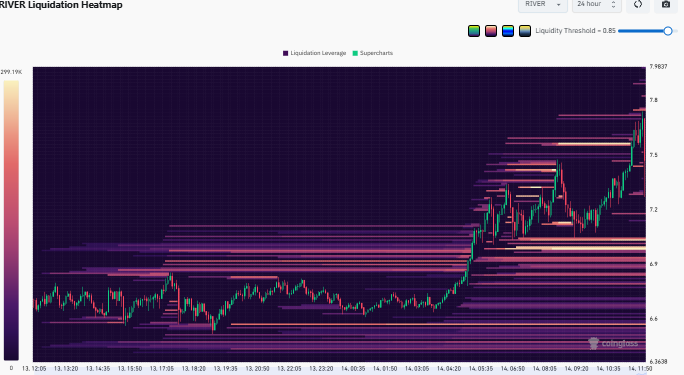Image resolution: width=684 pixels, height=375 pixels.
Task: Click the Liquidity Threshold = 0.85 label
Action: (575, 31)
